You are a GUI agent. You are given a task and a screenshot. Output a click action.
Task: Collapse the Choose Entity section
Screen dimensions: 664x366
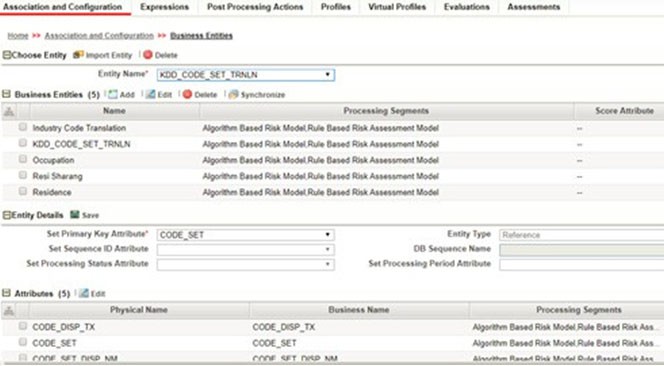coord(6,55)
